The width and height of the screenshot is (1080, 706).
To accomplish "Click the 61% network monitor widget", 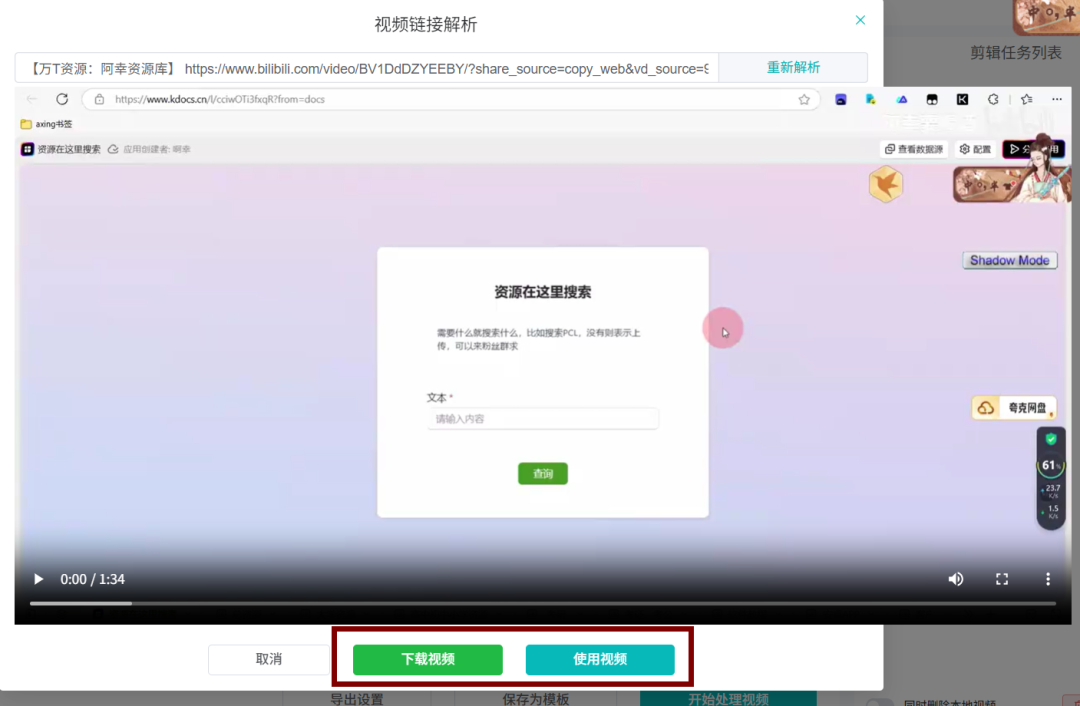I will point(1051,478).
